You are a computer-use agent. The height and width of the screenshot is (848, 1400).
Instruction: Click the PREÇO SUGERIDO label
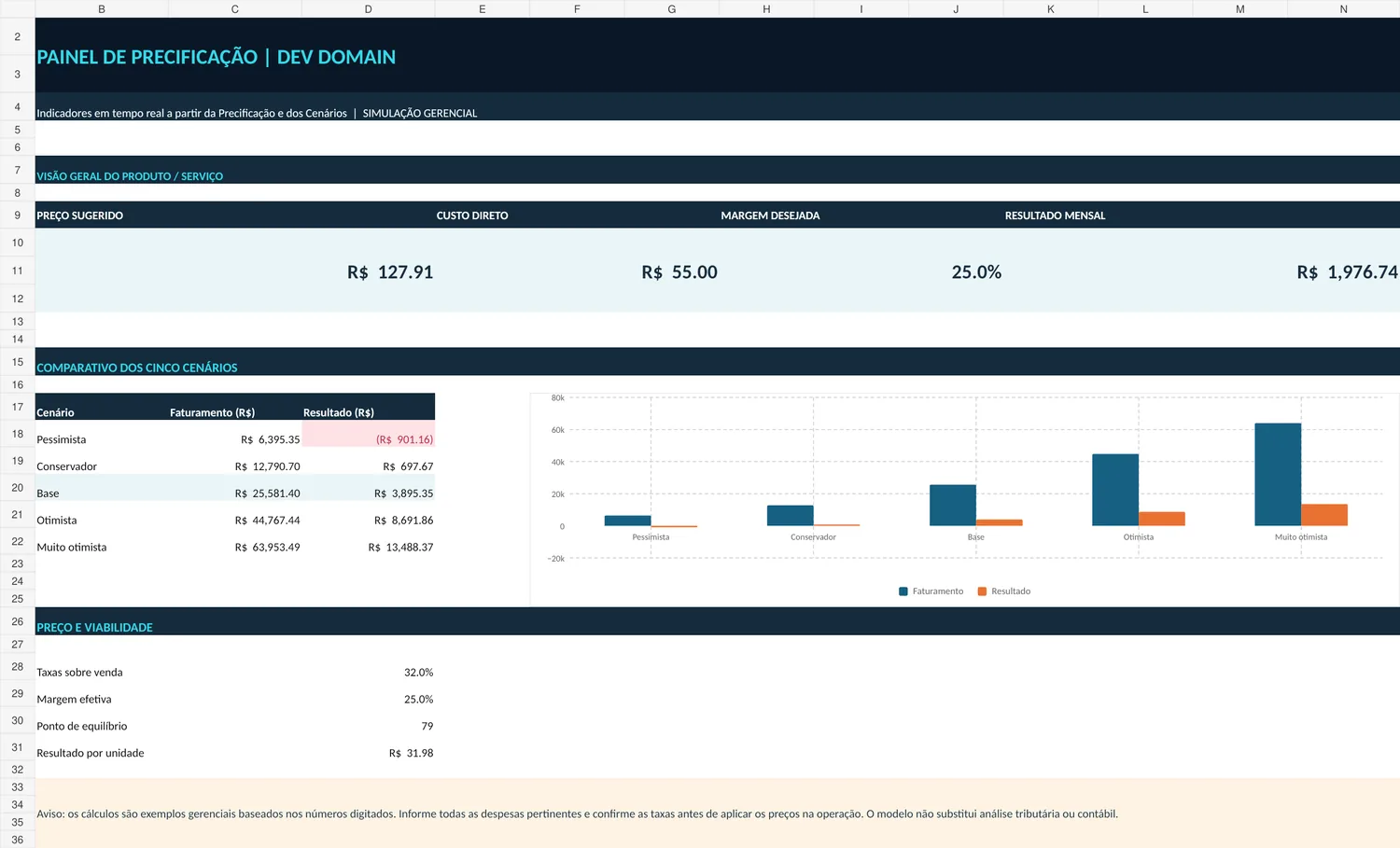[x=79, y=215]
